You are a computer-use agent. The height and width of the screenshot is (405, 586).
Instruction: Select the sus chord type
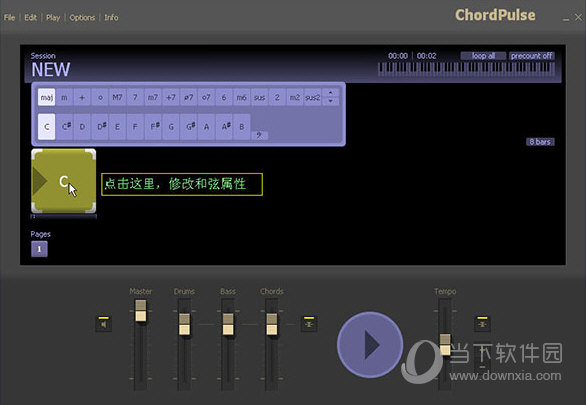[259, 98]
